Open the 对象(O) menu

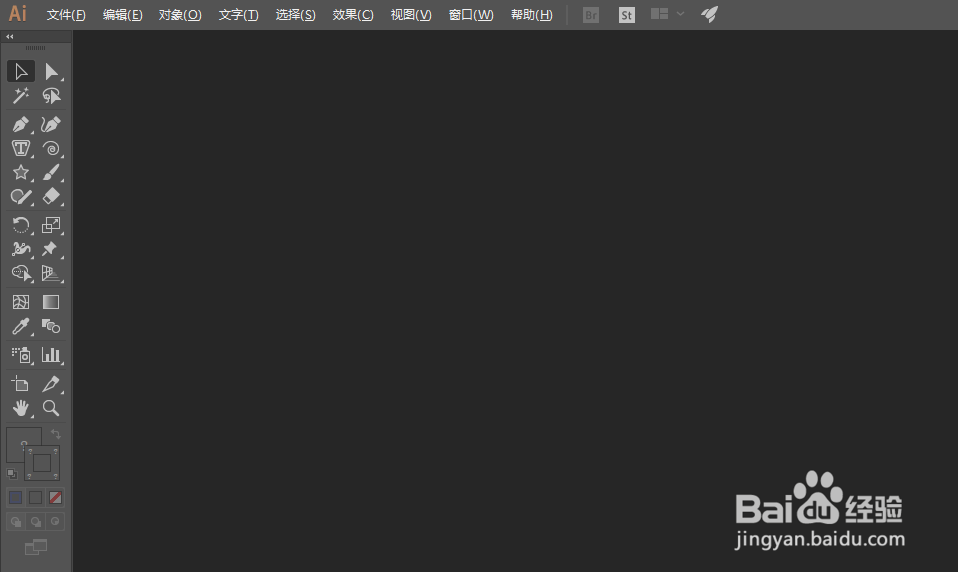180,15
